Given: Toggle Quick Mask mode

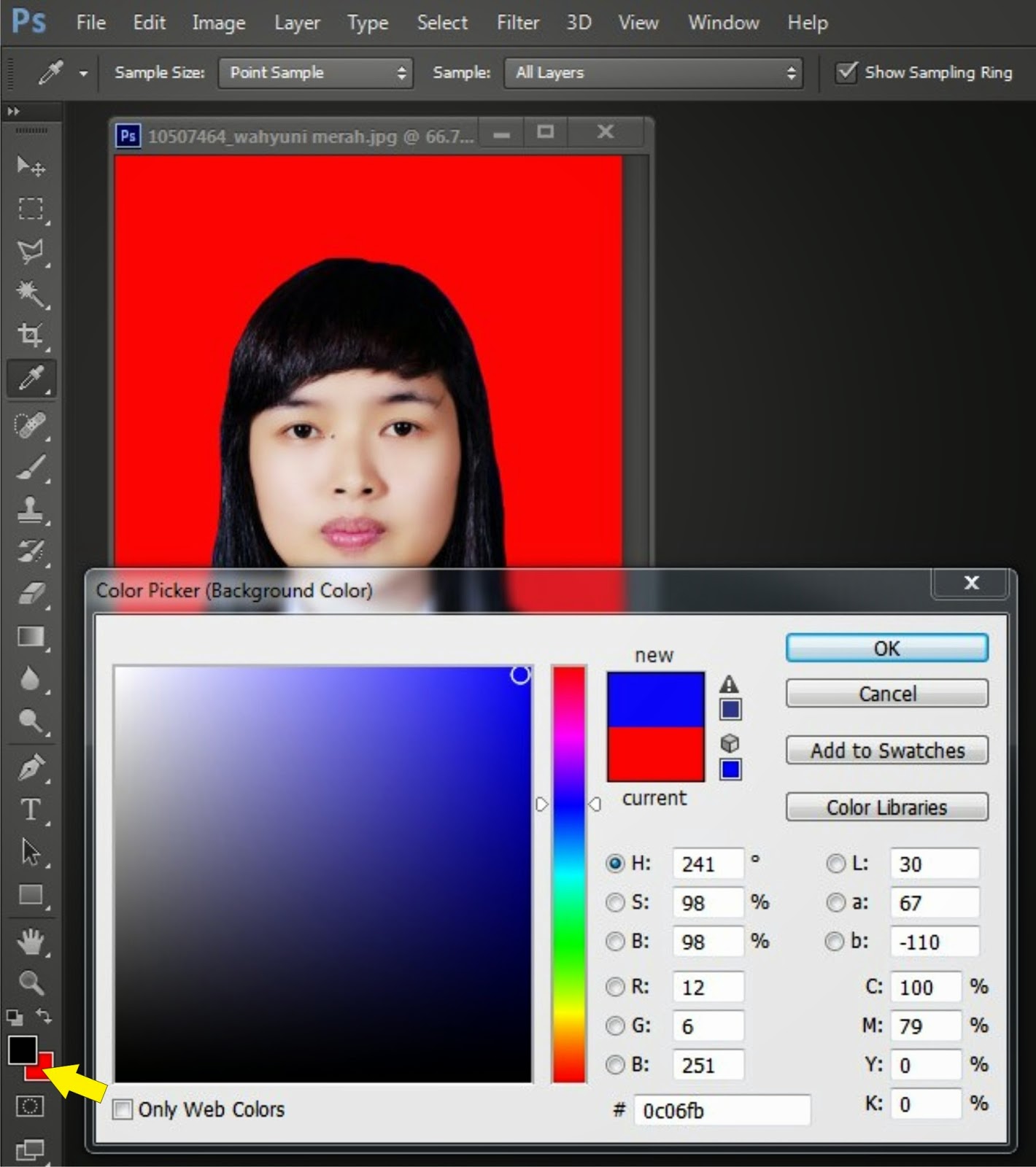Looking at the screenshot, I should coord(30,1106).
